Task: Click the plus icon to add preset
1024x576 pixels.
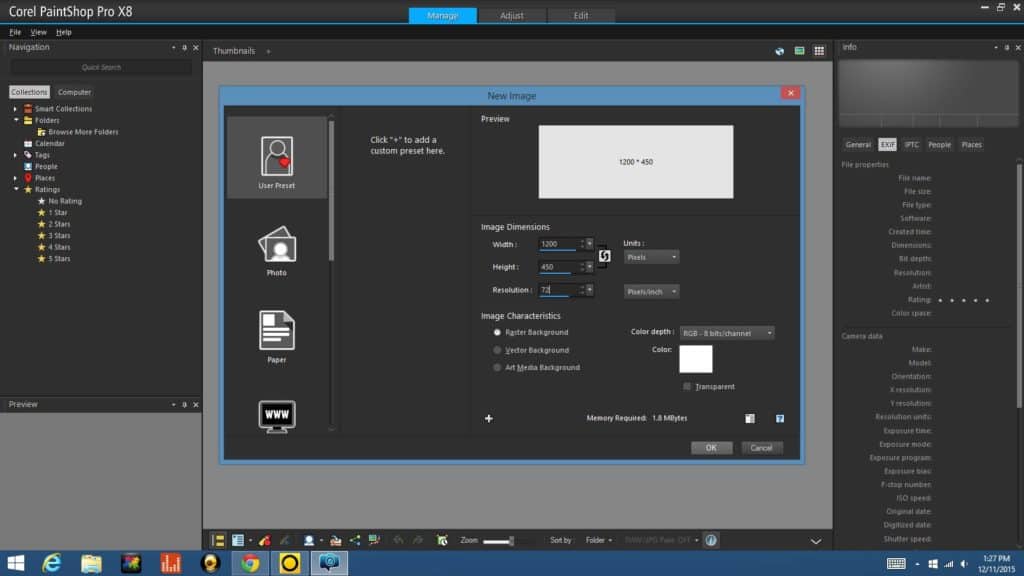Action: click(x=489, y=419)
